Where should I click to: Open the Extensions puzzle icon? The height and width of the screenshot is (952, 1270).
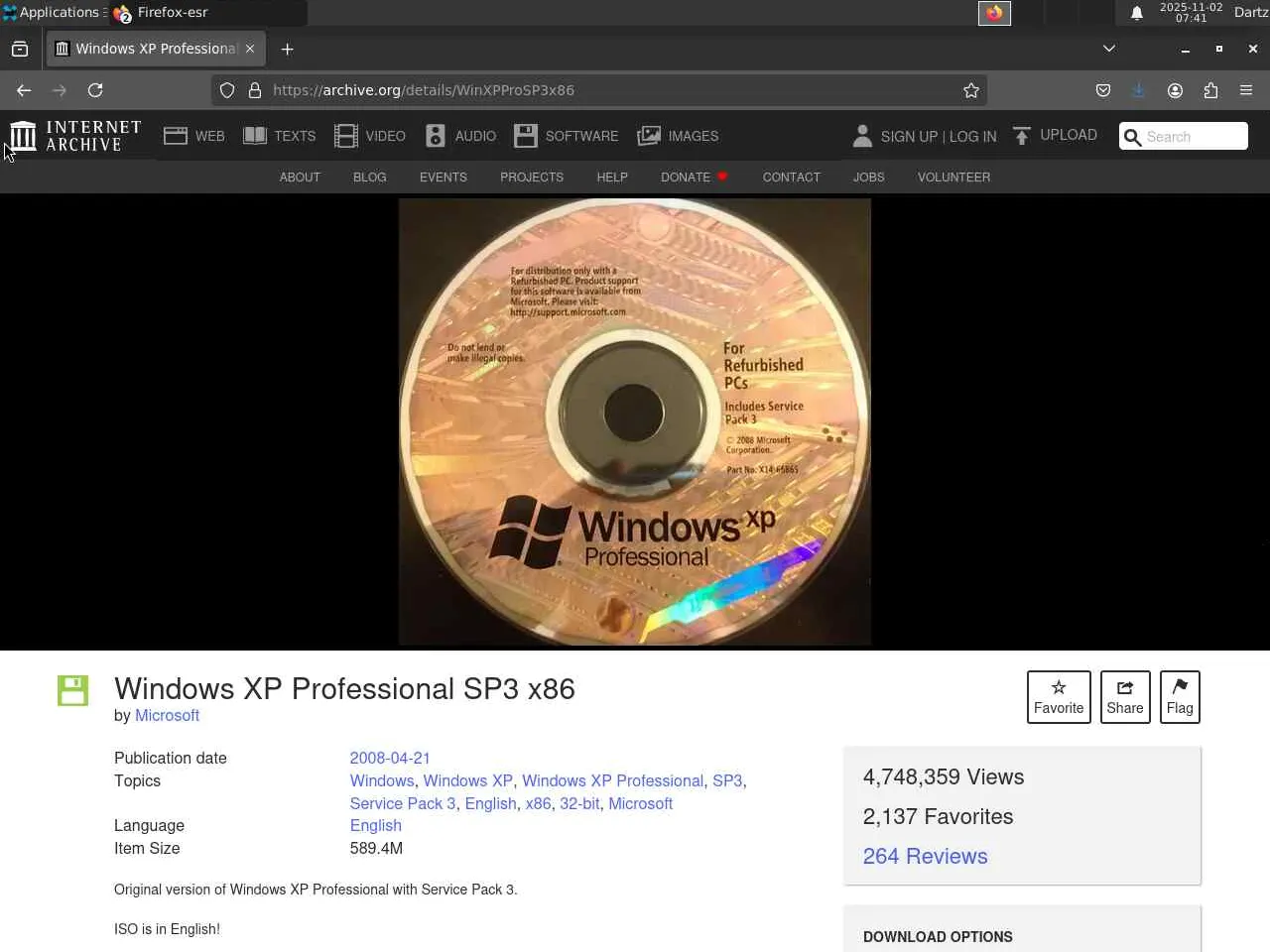(x=1210, y=90)
